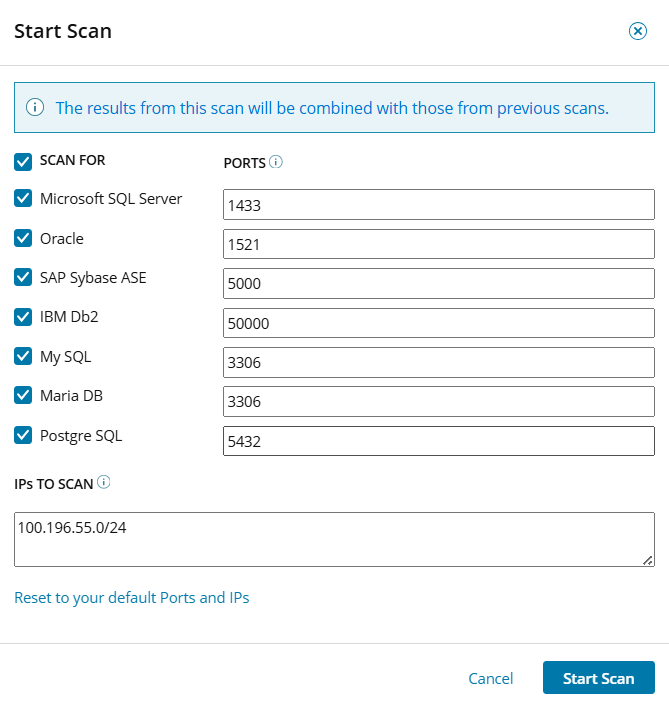Uncheck SAP Sybase ASE

pyautogui.click(x=23, y=278)
